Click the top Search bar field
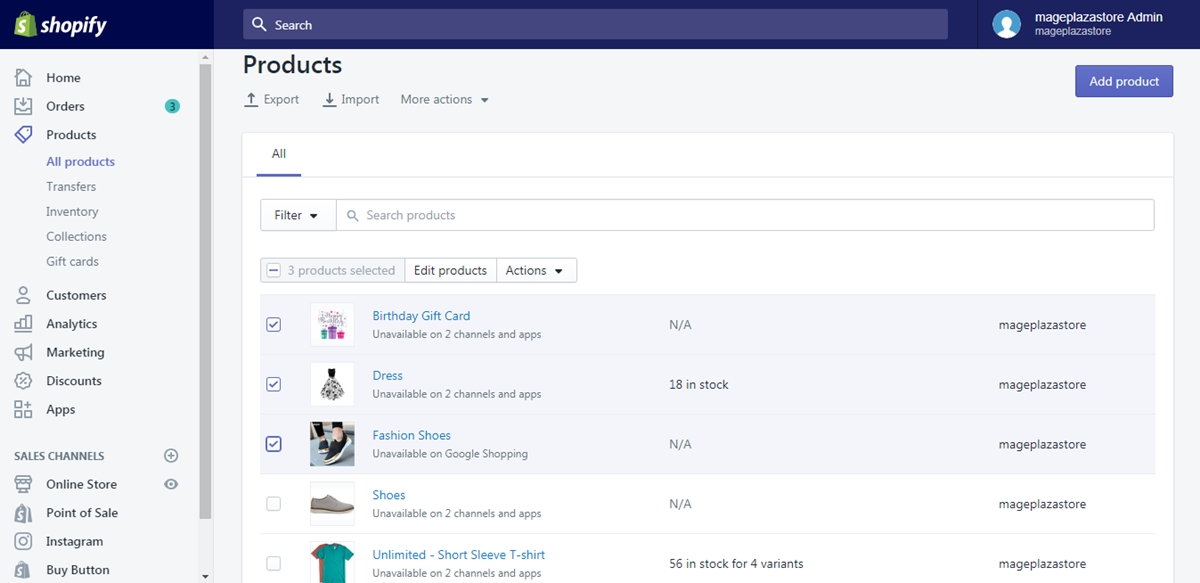The height and width of the screenshot is (583, 1200). [x=595, y=24]
